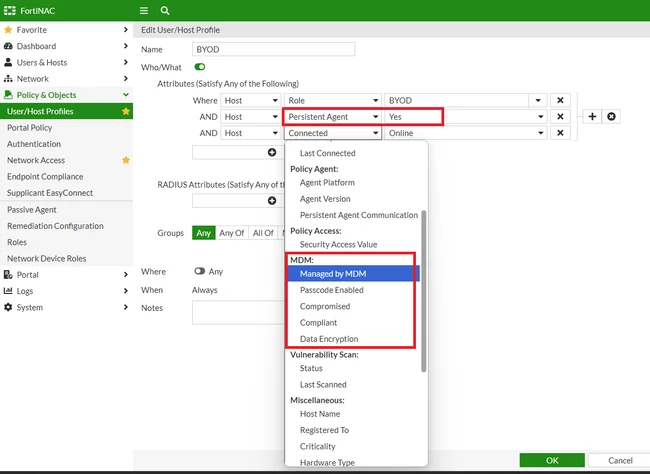Expand the Logs menu chevron
The width and height of the screenshot is (650, 474).
point(126,291)
